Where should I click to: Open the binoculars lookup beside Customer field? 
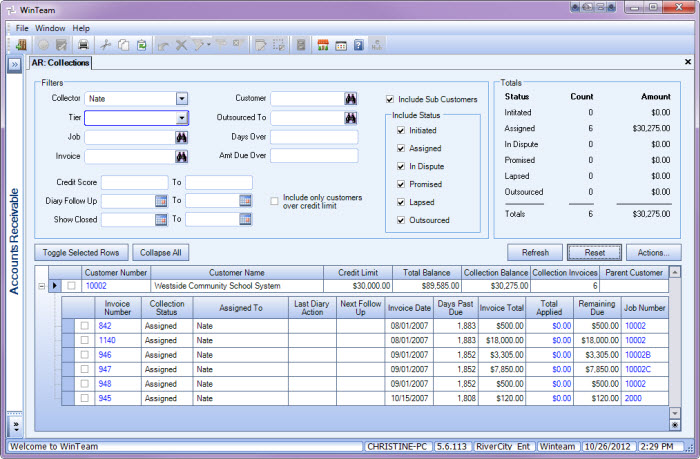[351, 99]
